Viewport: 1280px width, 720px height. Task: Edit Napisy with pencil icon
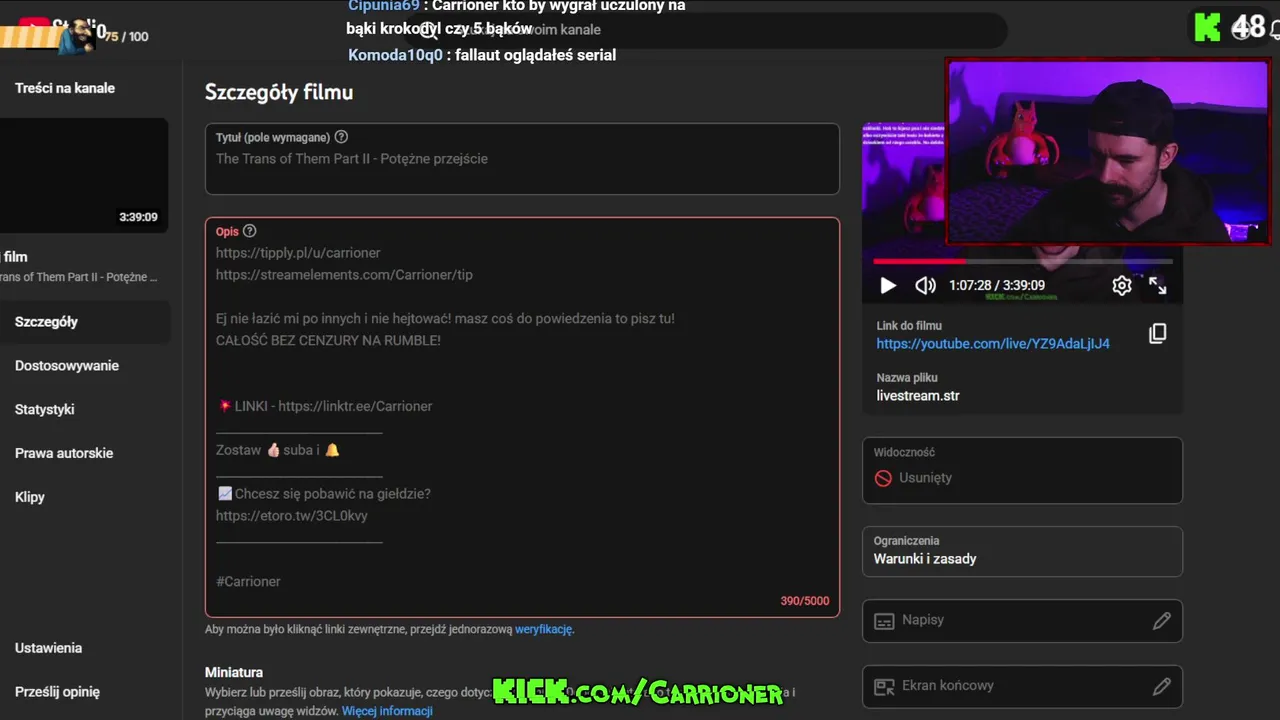[x=1161, y=621]
